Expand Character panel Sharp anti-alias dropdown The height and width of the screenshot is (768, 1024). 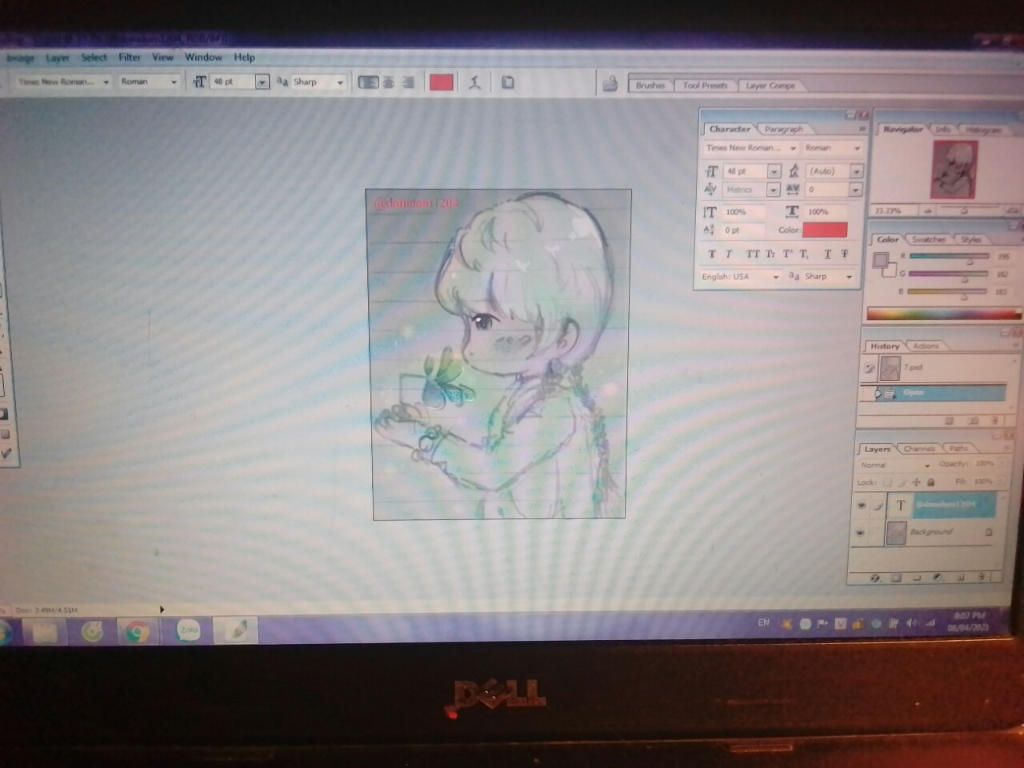coord(849,277)
